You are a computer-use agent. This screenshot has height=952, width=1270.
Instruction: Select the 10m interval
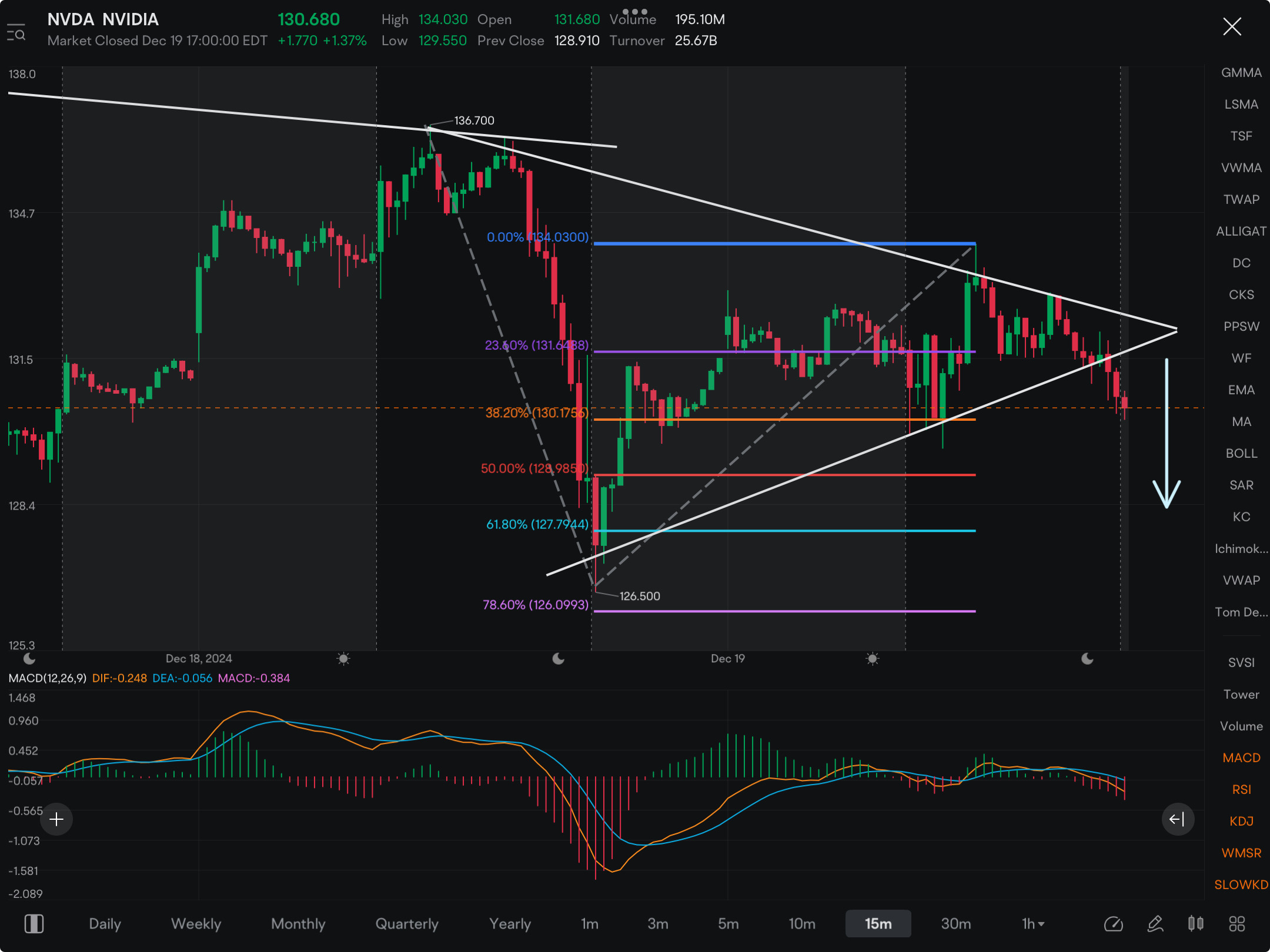pos(802,924)
